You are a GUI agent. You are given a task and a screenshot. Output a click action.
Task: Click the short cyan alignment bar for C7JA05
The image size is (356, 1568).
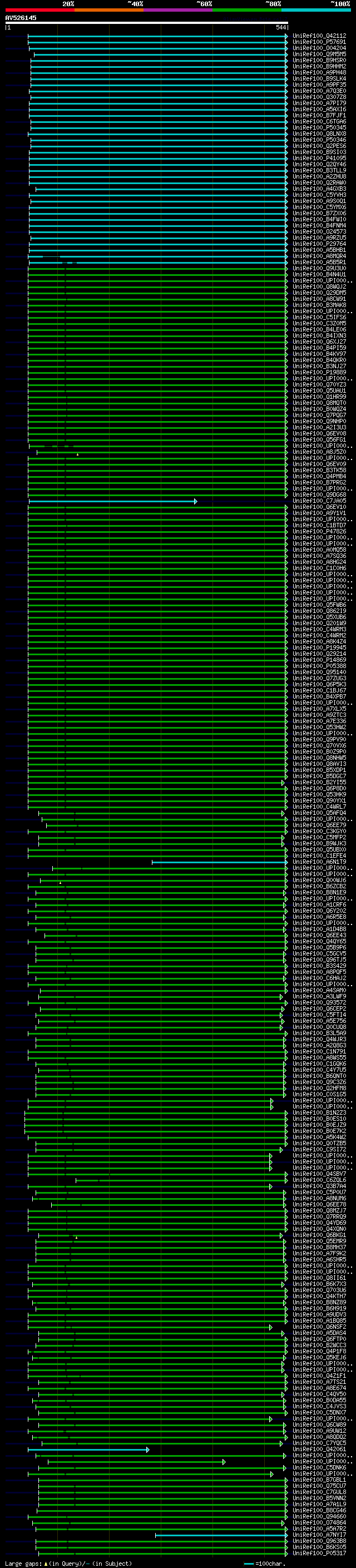(x=113, y=502)
